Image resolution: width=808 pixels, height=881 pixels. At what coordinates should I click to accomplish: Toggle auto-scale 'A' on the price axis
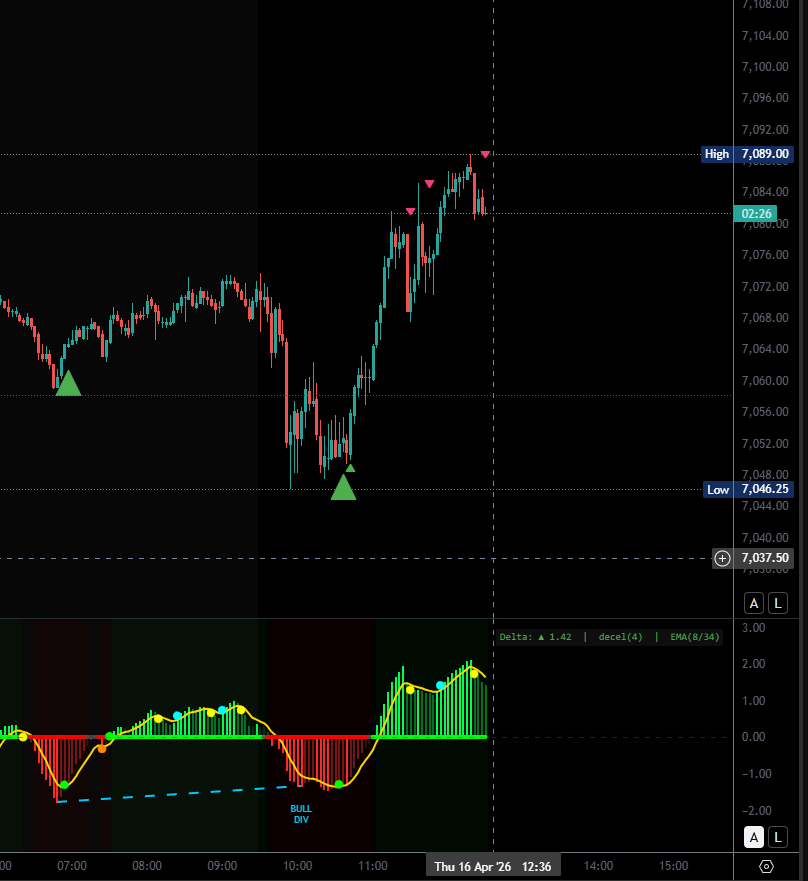[x=754, y=603]
